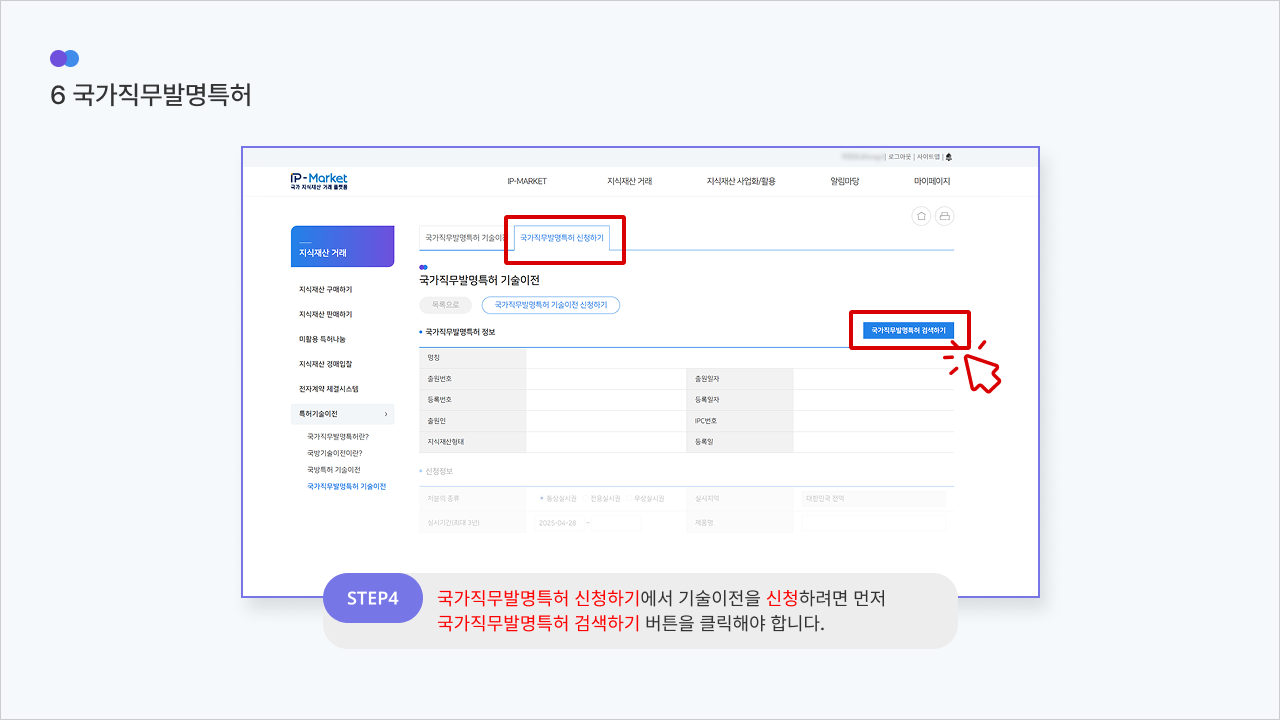Screen dimensions: 1280x720
Task: Open 국방특허 기술이전 in sidebar
Action: [334, 470]
